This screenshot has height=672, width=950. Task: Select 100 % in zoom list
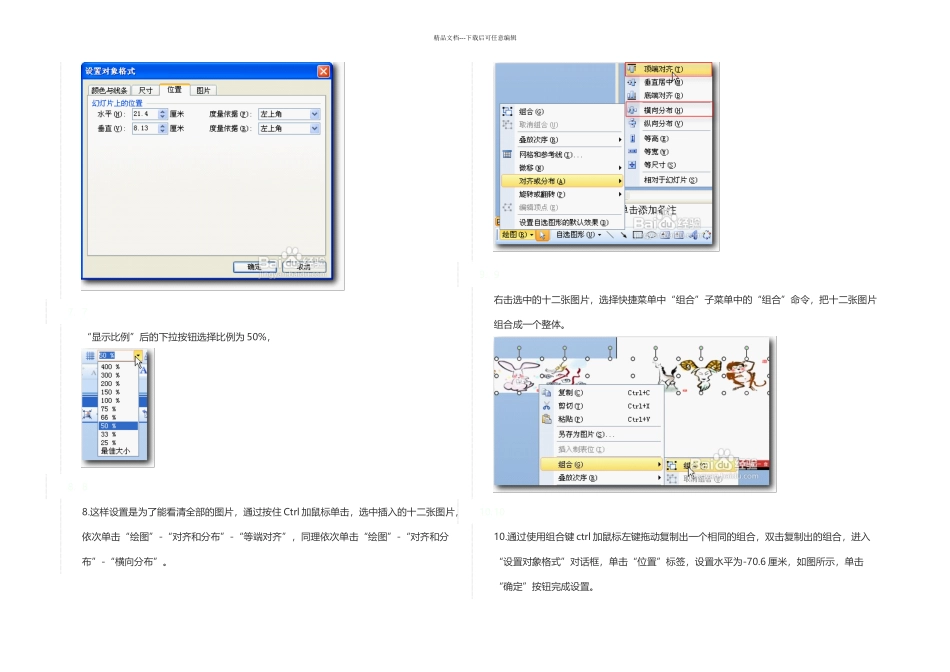coord(118,401)
